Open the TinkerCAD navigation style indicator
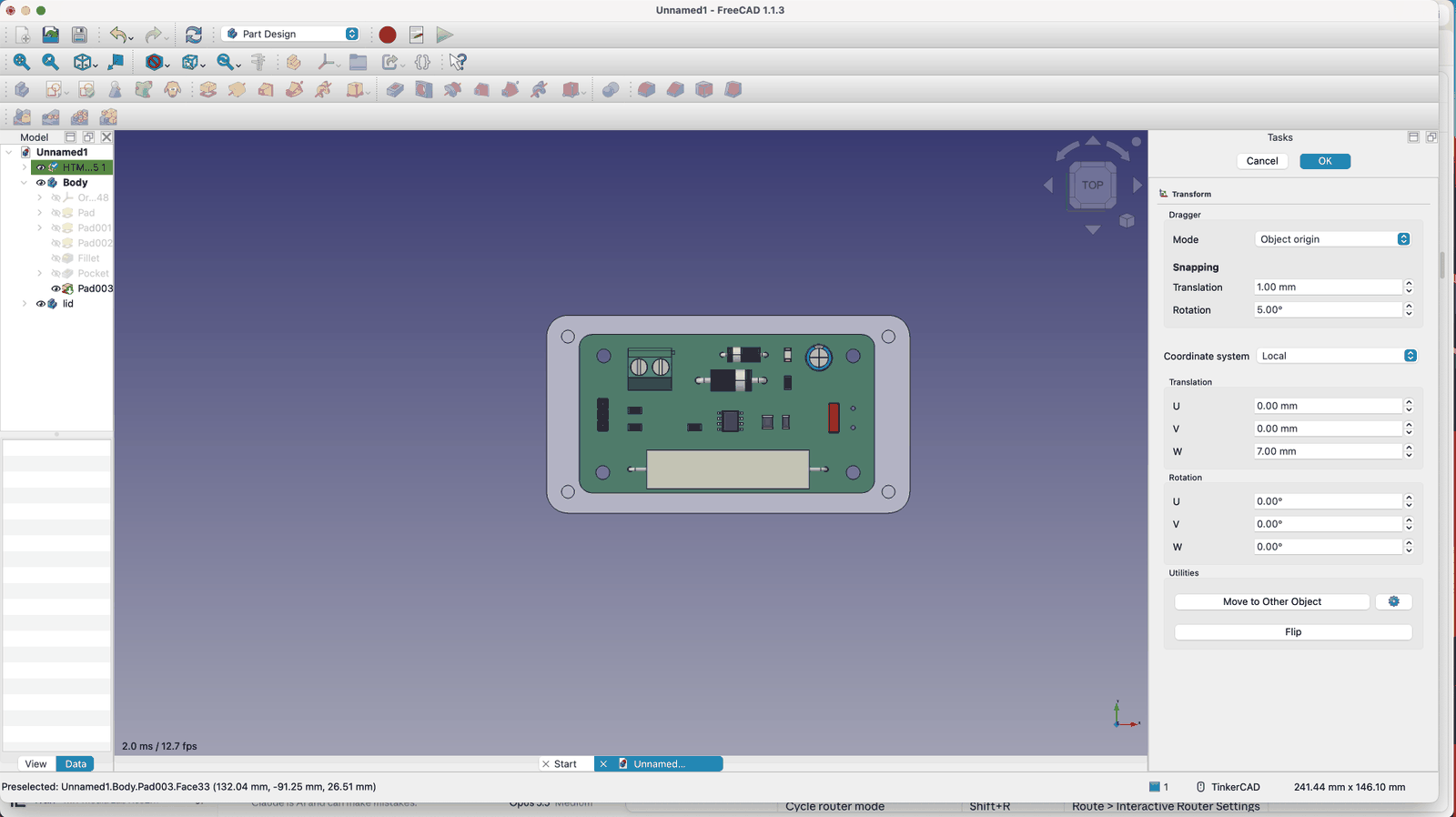This screenshot has width=1456, height=817. (1228, 787)
